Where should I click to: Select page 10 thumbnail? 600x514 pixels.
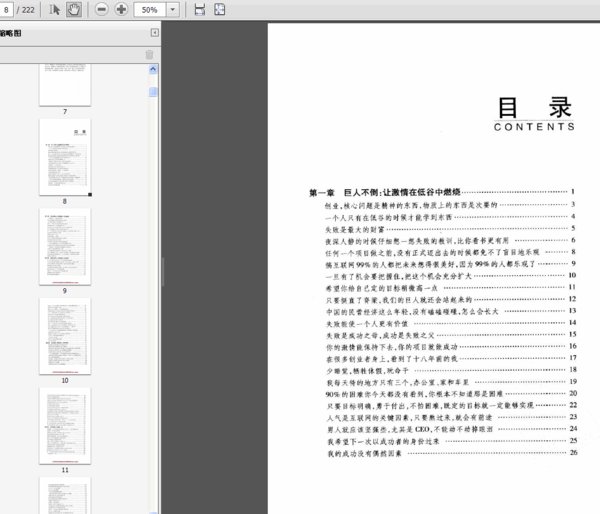pyautogui.click(x=65, y=336)
